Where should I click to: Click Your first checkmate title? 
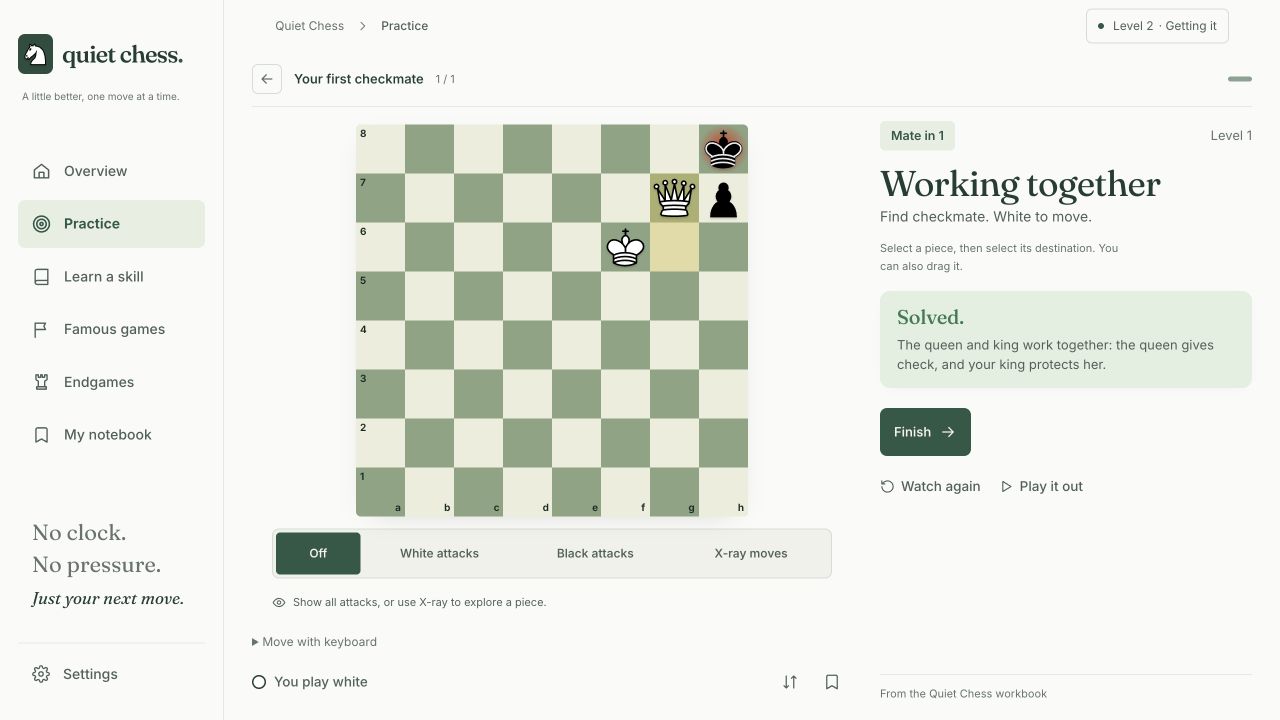click(359, 79)
